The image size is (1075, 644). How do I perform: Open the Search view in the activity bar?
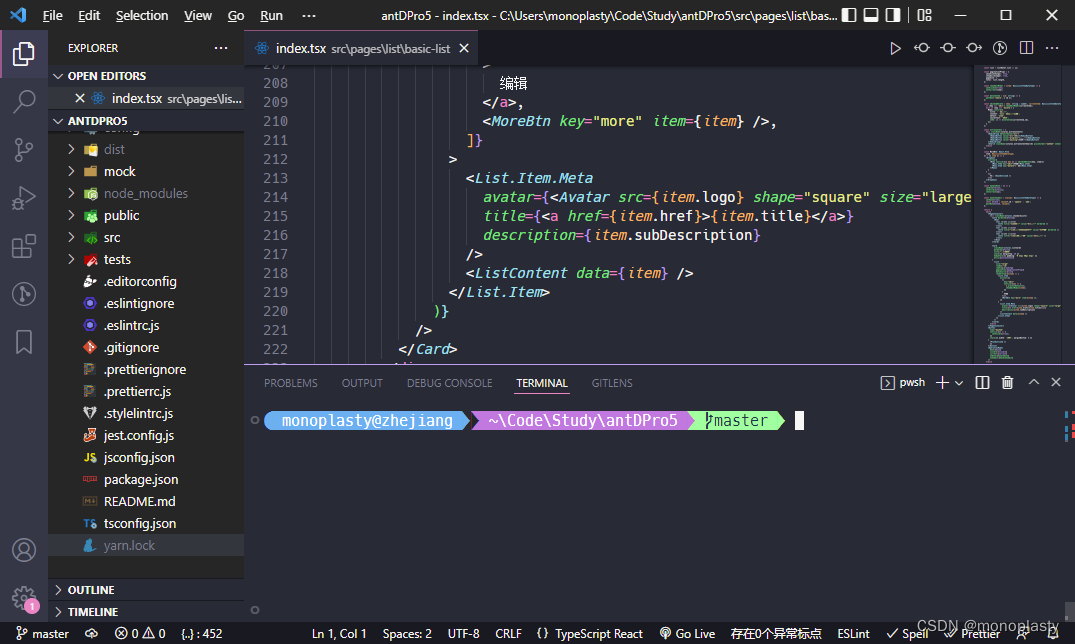[24, 101]
